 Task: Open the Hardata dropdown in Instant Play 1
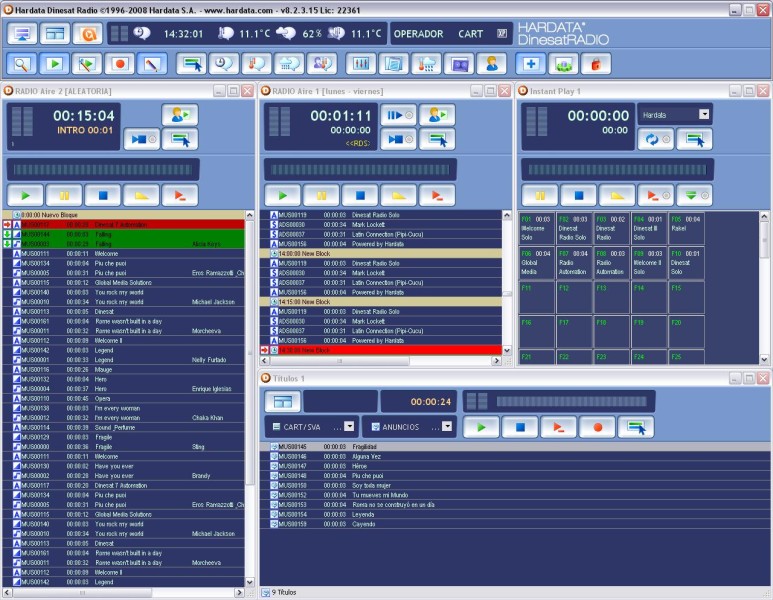tap(704, 114)
